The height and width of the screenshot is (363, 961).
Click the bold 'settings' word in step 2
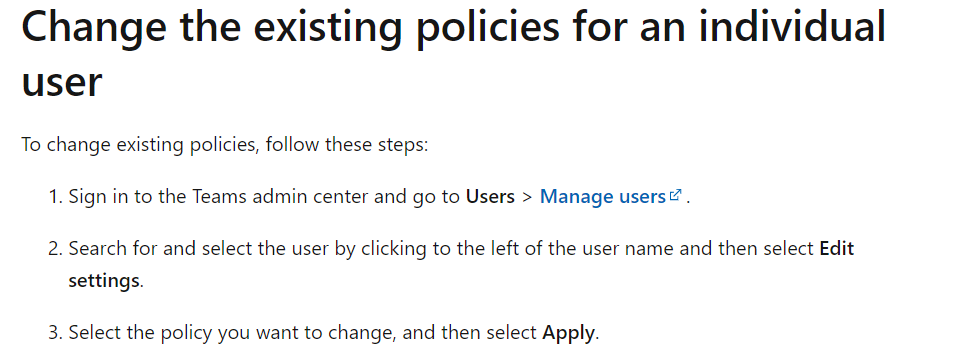point(104,281)
